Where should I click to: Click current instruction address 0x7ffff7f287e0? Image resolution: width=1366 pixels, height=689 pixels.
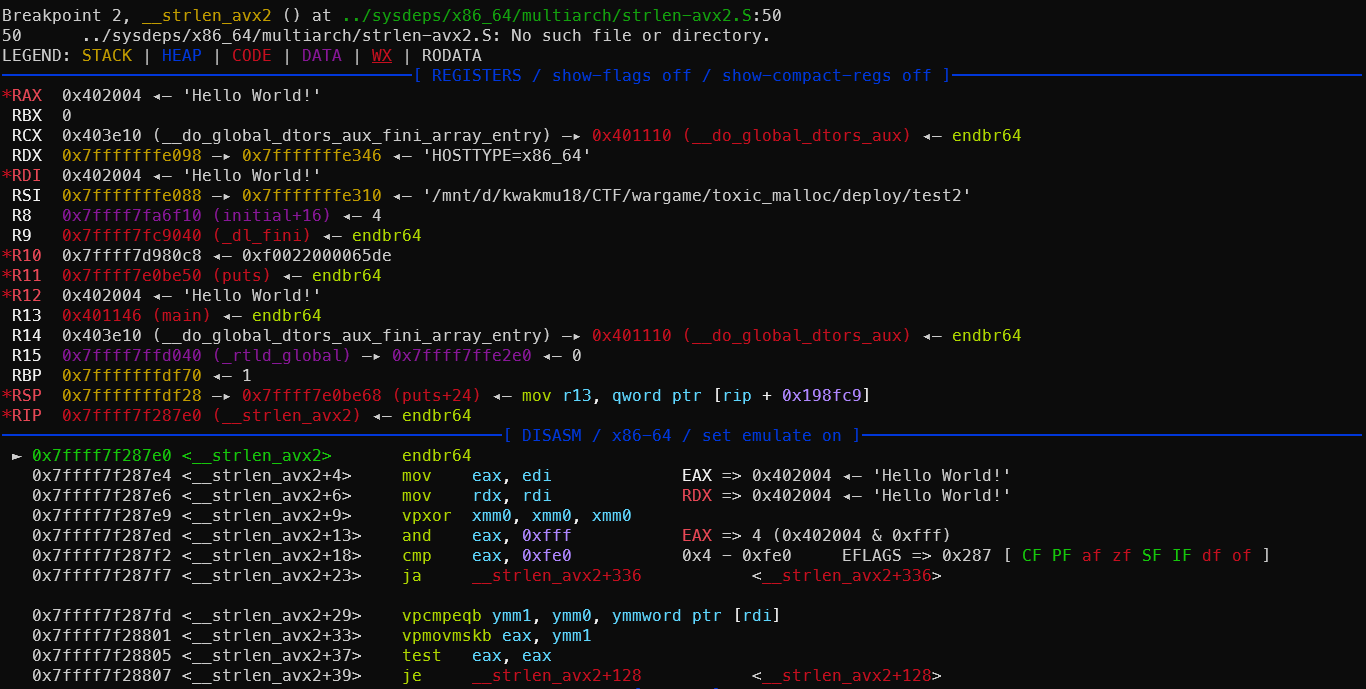point(101,455)
